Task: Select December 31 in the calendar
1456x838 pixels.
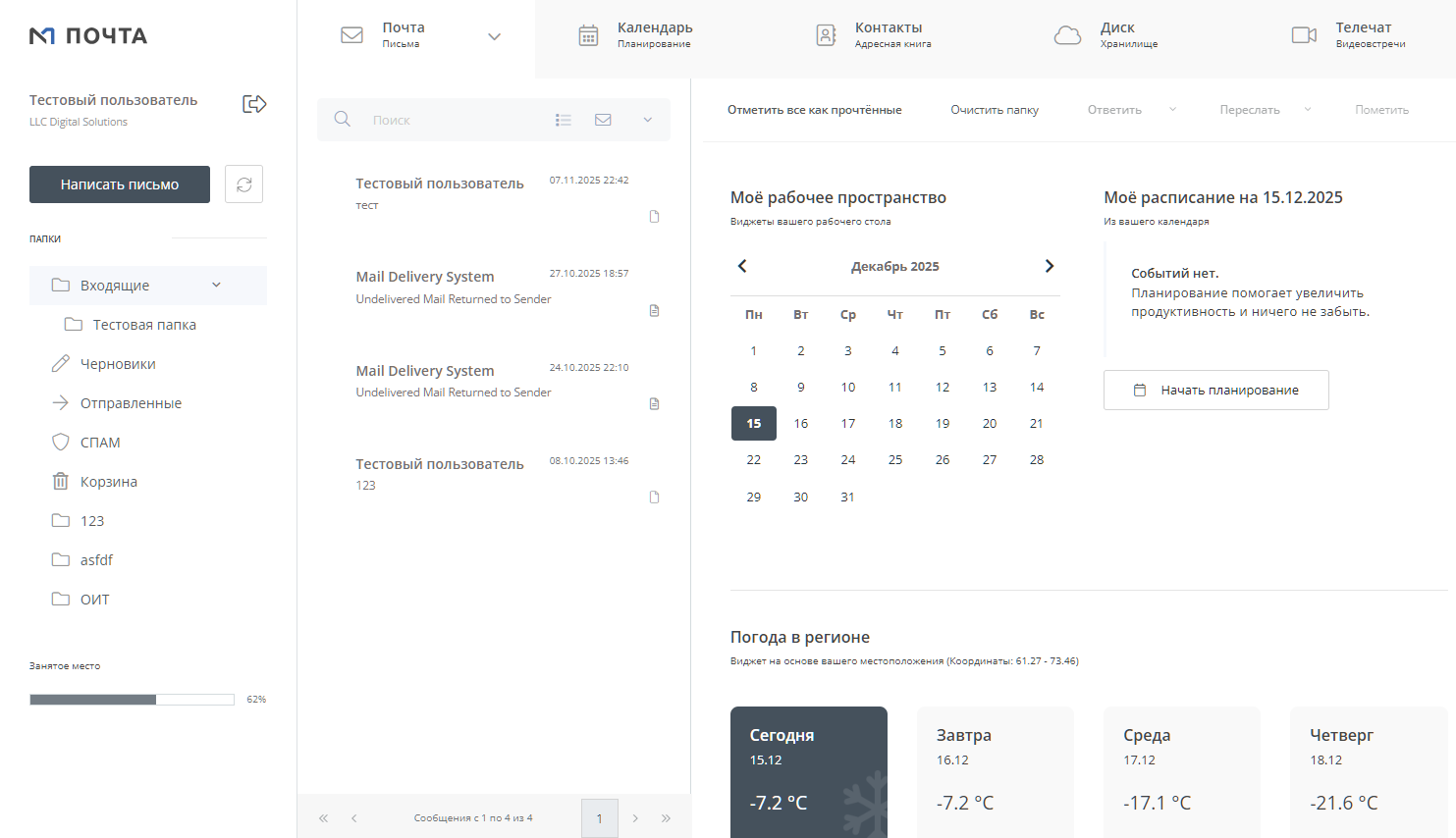Action: (x=848, y=498)
